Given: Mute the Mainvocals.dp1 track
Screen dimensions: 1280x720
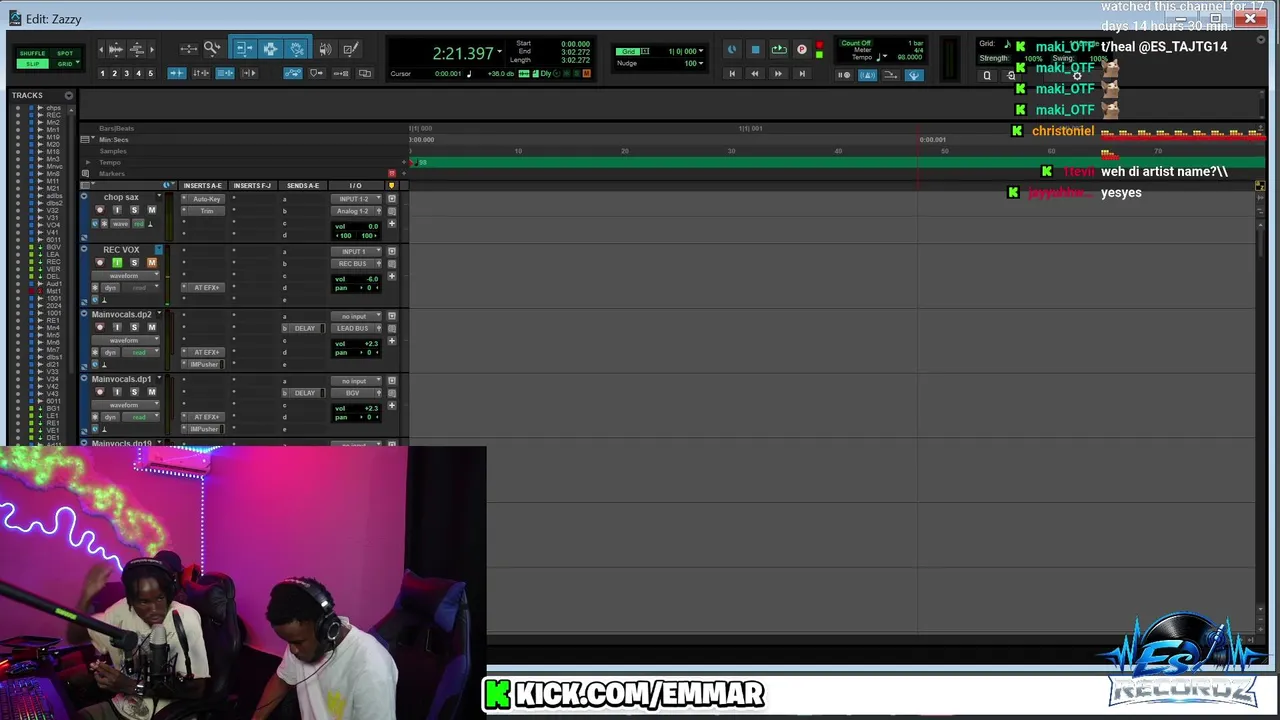Looking at the screenshot, I should click(152, 392).
